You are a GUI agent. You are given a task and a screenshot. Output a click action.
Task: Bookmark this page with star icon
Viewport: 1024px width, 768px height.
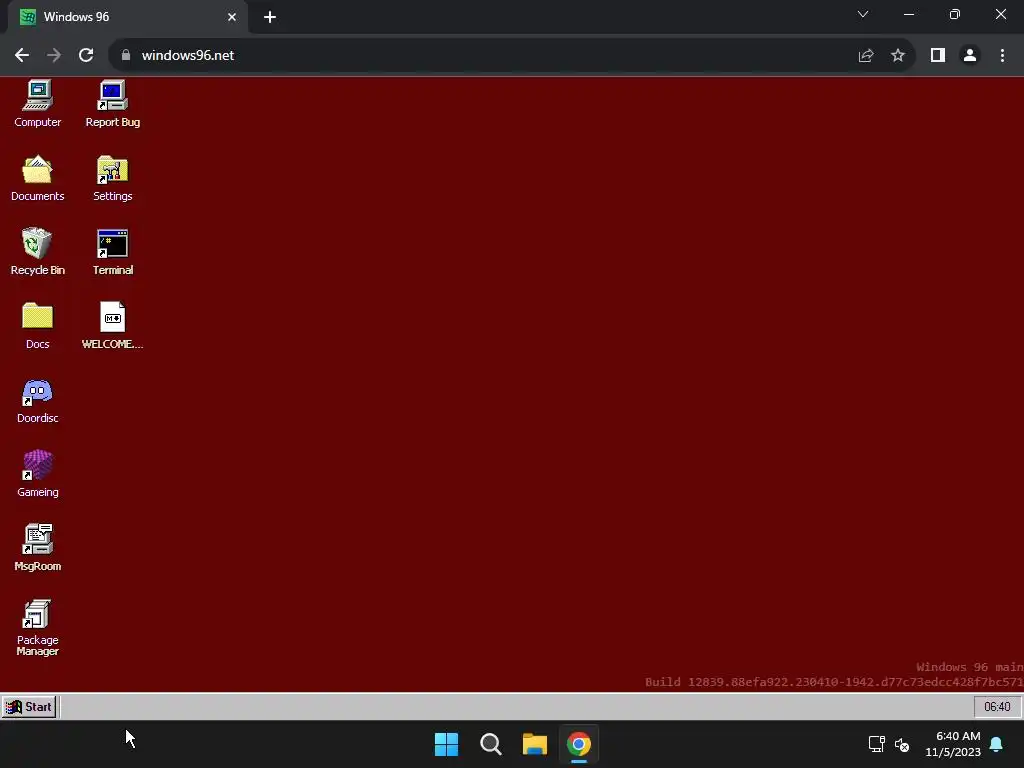click(898, 55)
